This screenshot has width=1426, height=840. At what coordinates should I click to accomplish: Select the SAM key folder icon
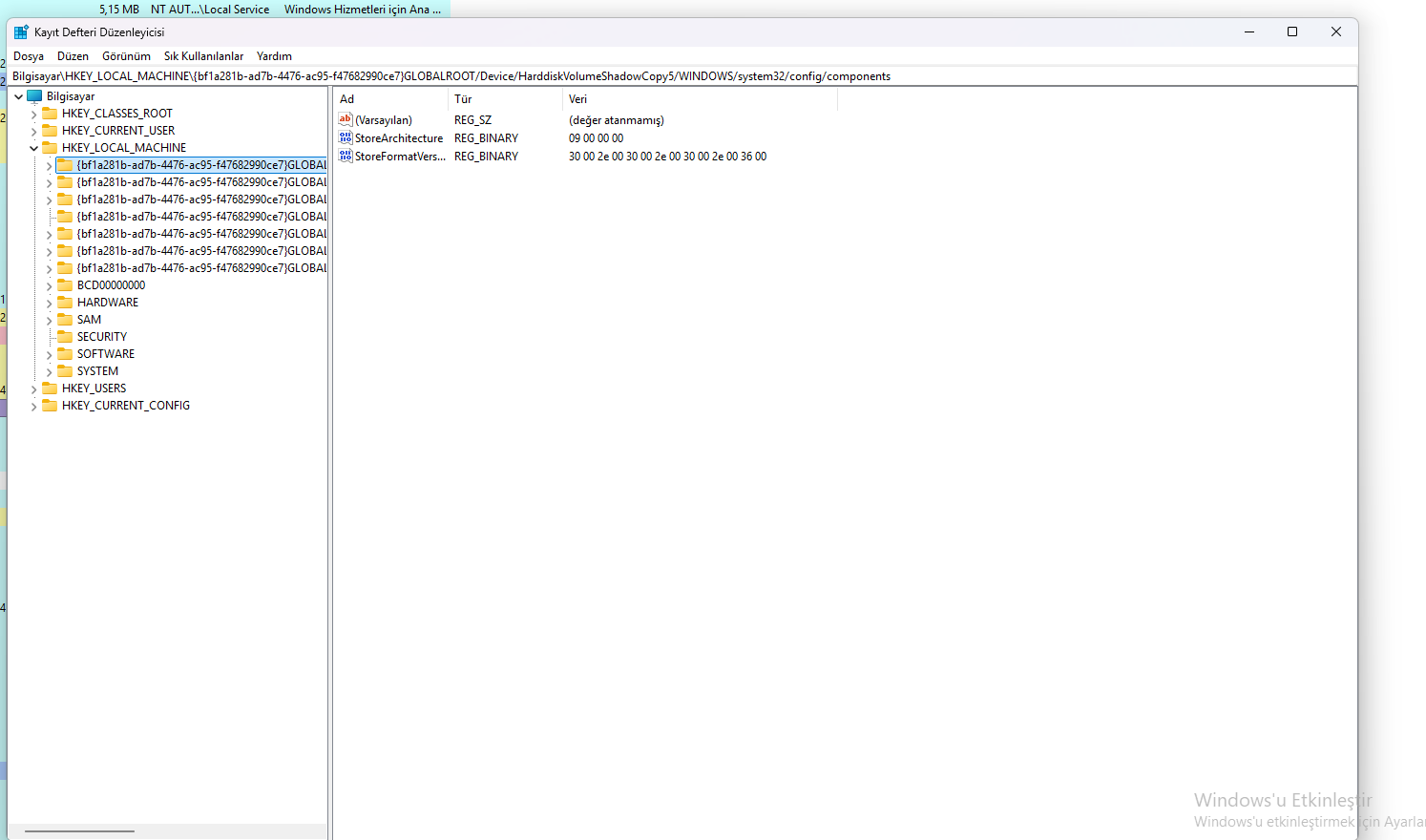point(65,320)
